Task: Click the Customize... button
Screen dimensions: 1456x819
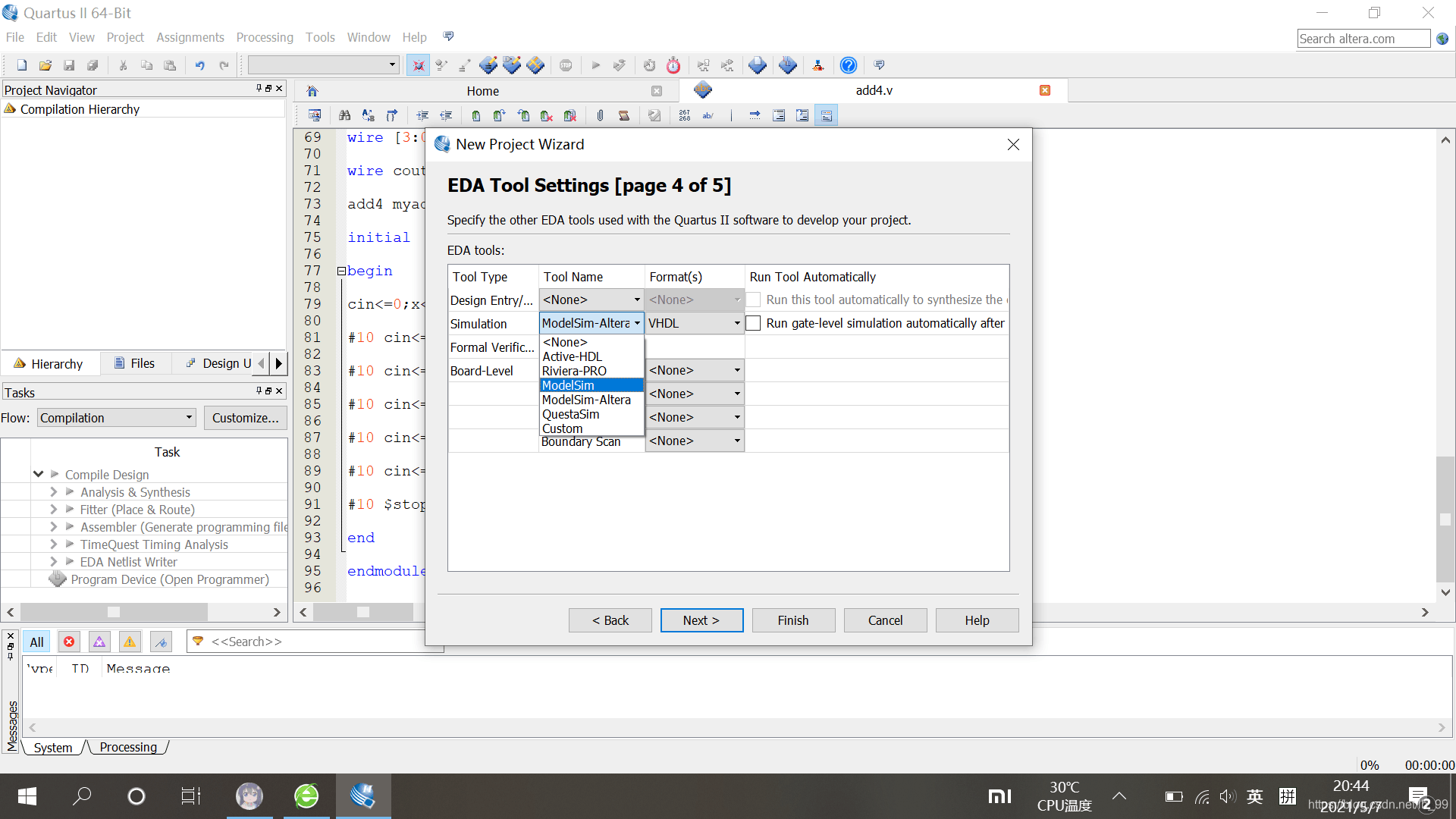Action: coord(245,418)
